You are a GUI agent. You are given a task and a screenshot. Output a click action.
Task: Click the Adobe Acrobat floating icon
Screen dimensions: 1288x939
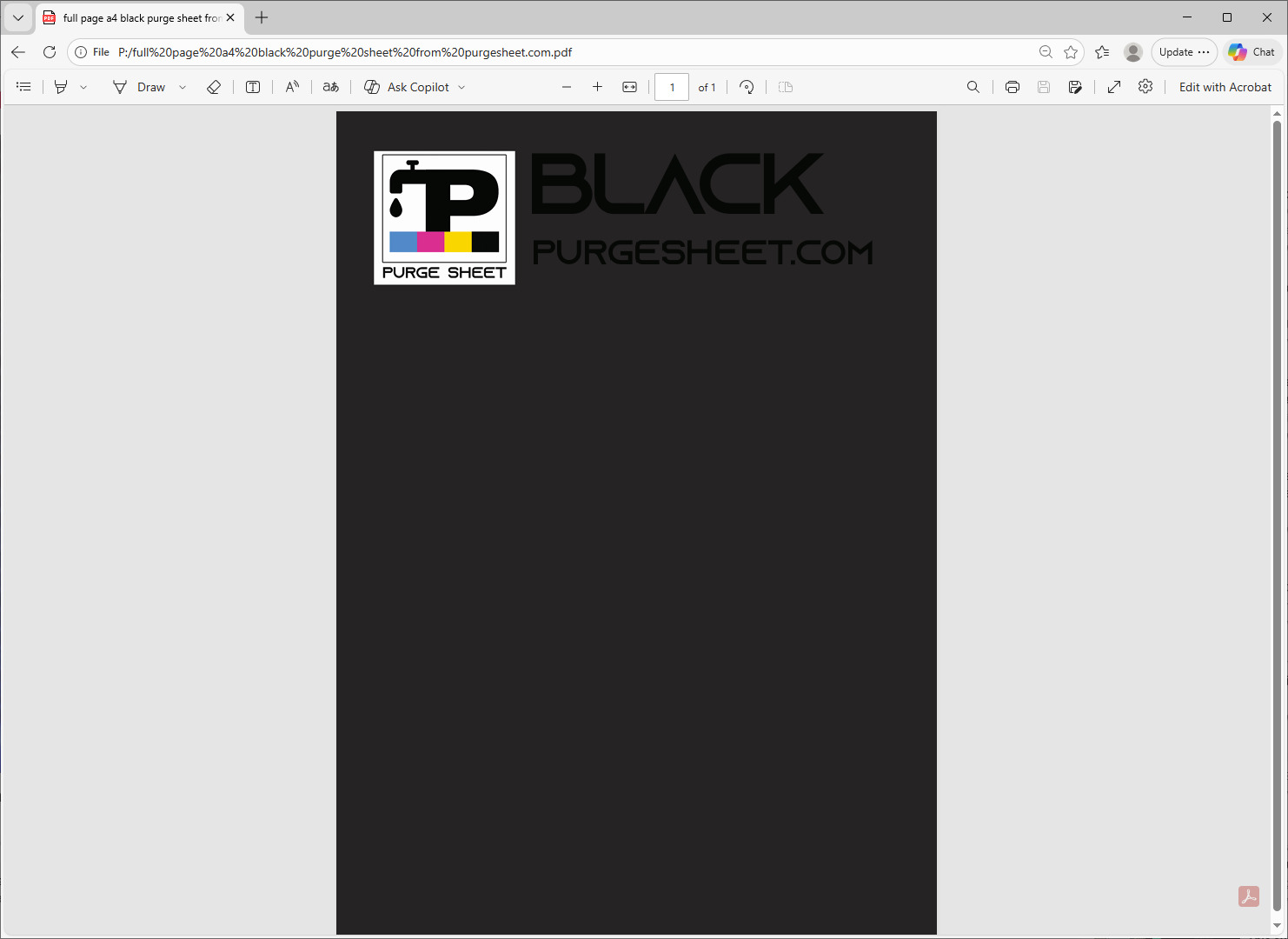[1249, 896]
